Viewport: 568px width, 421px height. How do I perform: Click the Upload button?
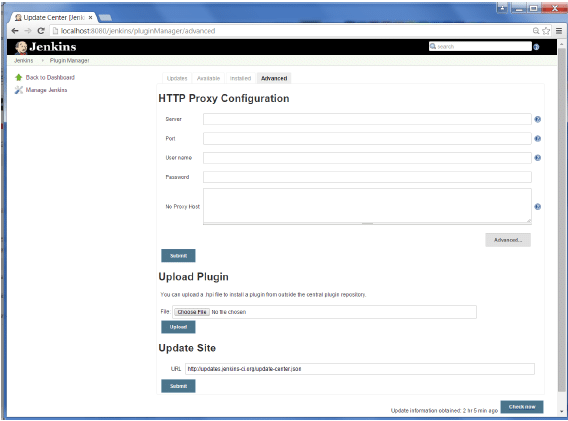[178, 327]
